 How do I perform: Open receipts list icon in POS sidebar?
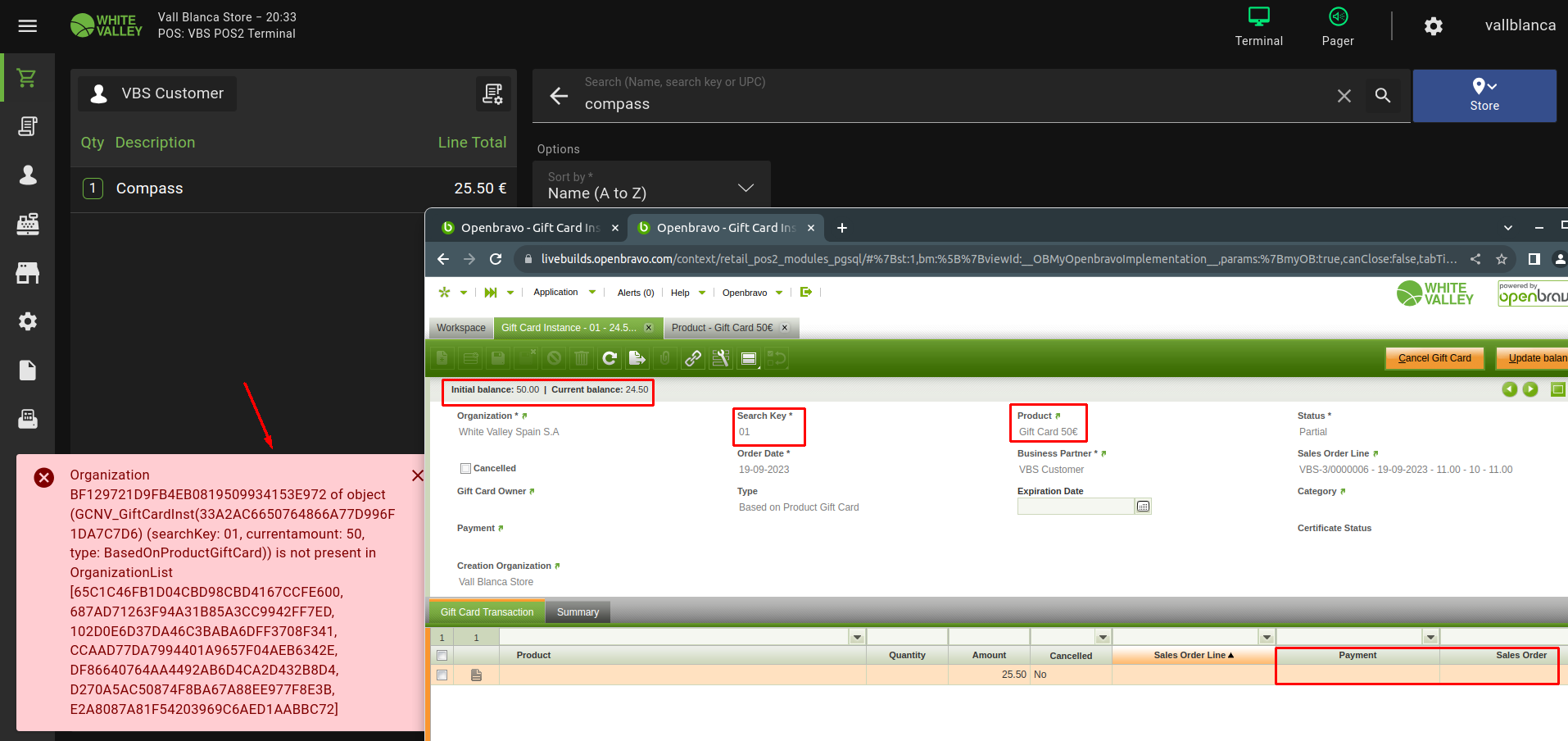click(28, 126)
